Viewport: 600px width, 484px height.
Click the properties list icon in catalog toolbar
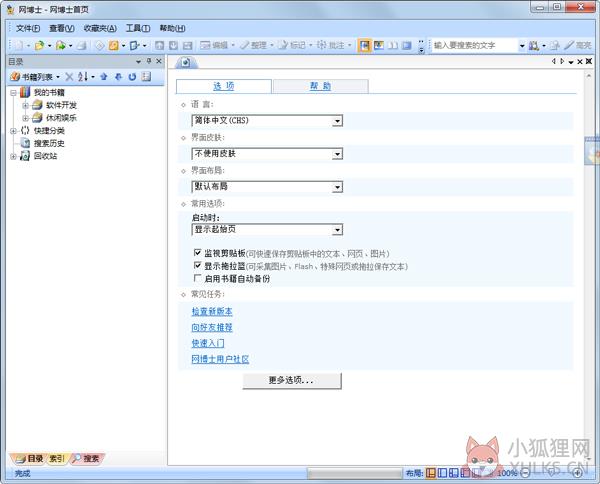146,77
